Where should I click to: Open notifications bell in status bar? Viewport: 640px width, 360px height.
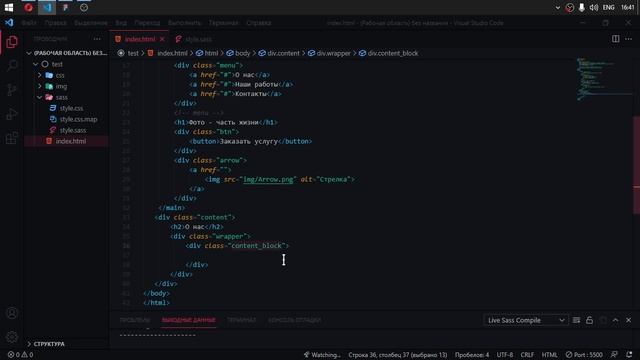629,355
